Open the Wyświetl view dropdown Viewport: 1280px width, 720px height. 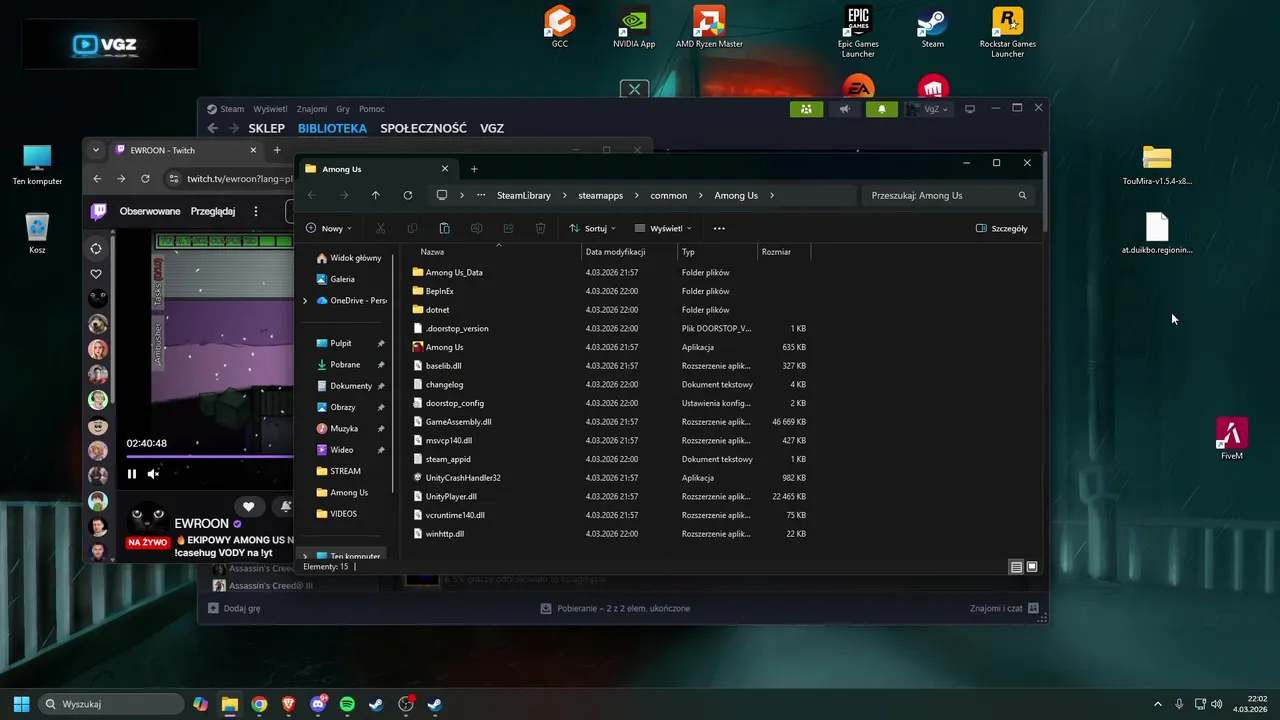(663, 228)
